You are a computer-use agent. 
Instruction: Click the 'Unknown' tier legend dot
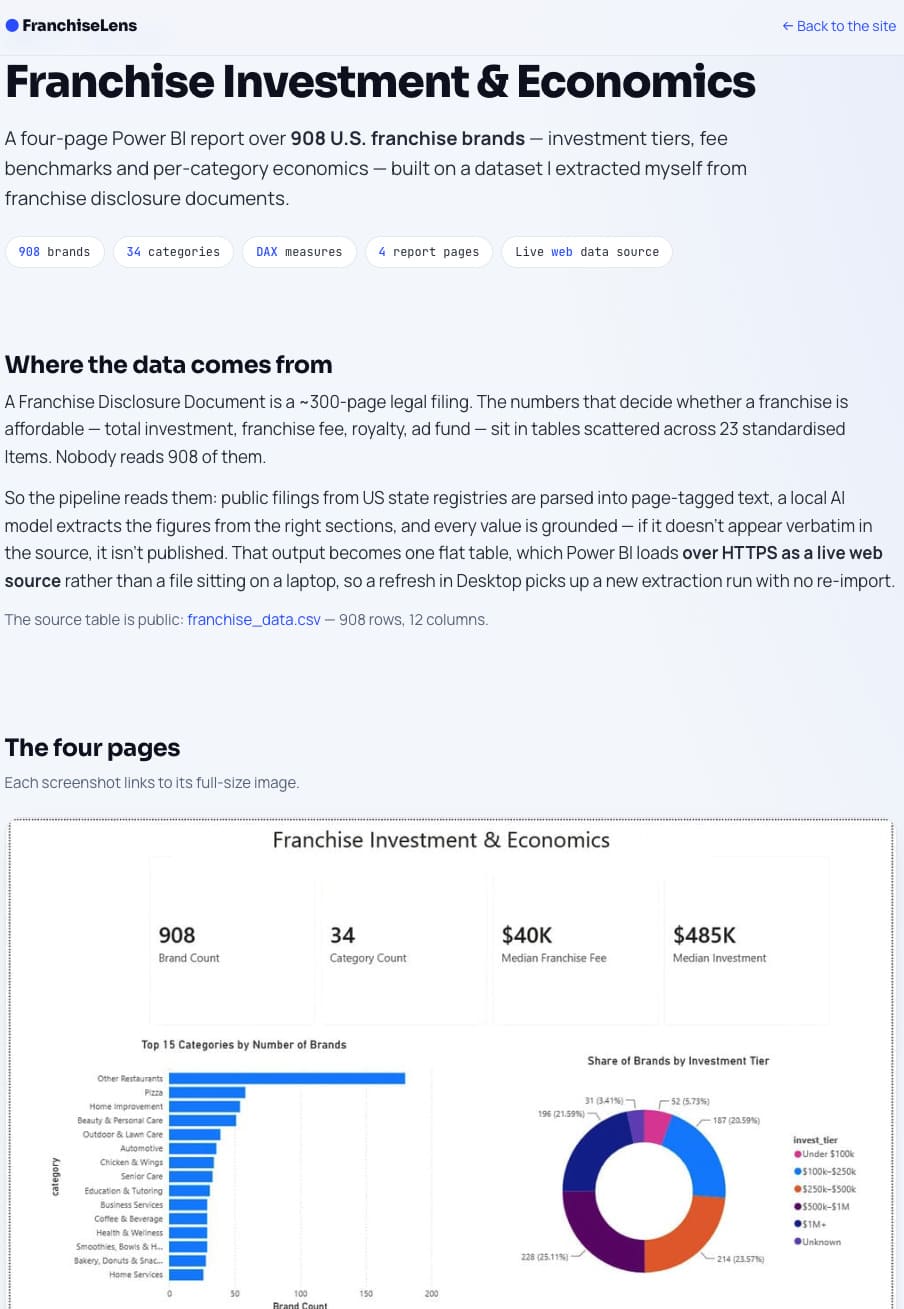[x=797, y=1242]
